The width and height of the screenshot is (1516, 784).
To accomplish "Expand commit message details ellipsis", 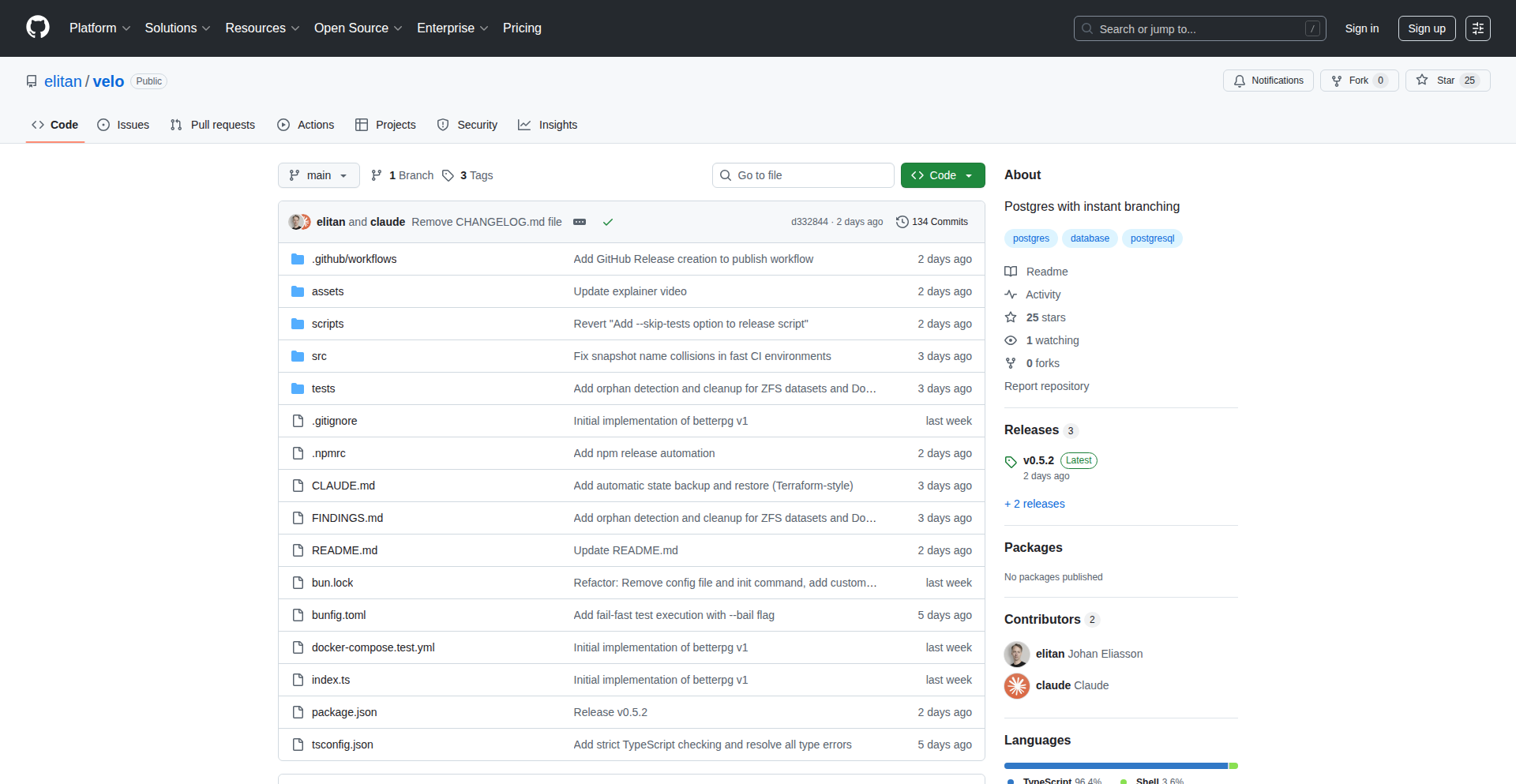I will point(580,222).
